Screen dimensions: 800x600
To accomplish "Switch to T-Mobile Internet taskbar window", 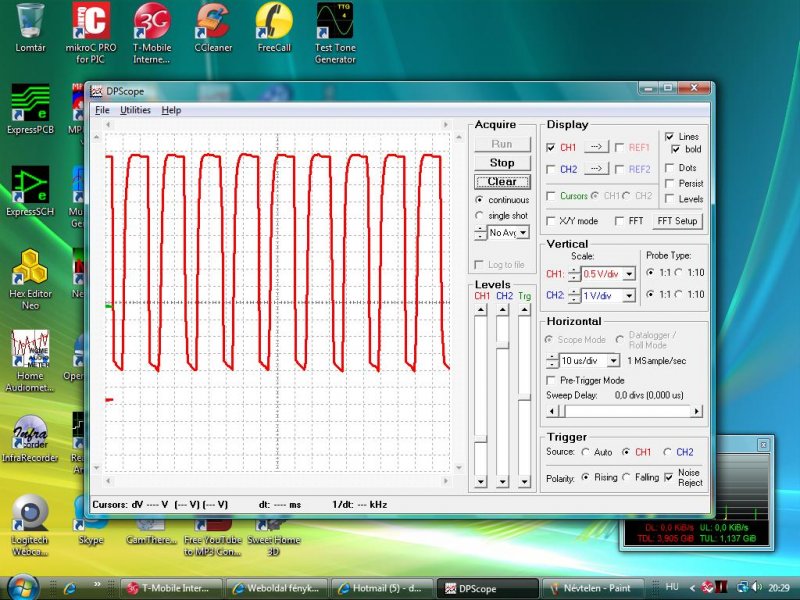I will [171, 588].
